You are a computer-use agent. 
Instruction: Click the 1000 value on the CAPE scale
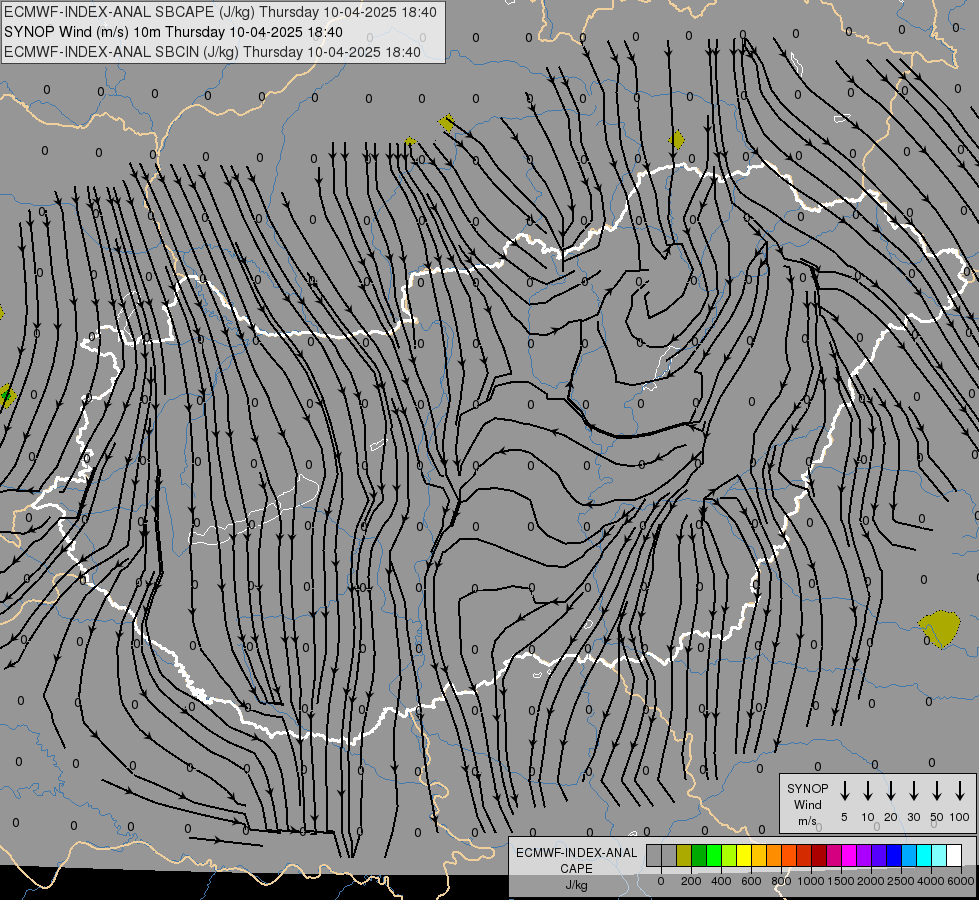tap(810, 881)
